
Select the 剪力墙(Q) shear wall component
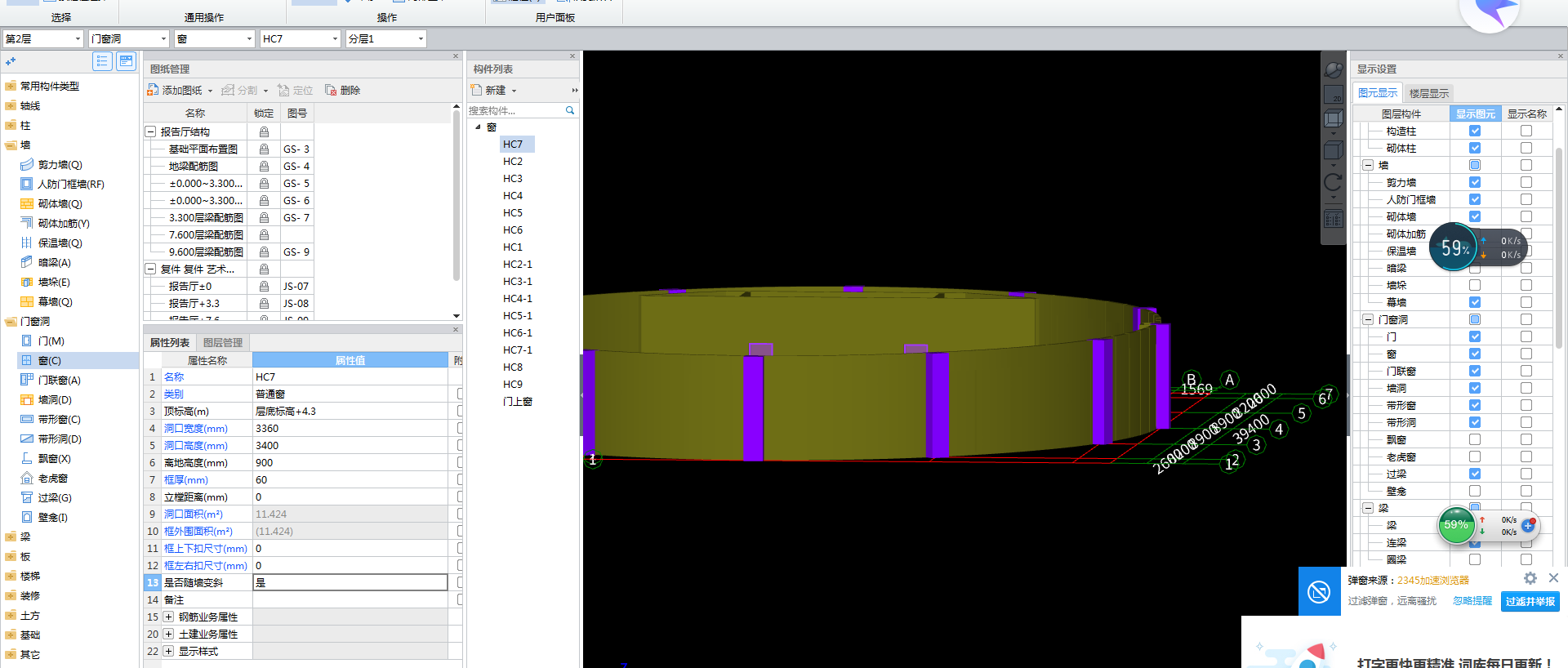(60, 164)
